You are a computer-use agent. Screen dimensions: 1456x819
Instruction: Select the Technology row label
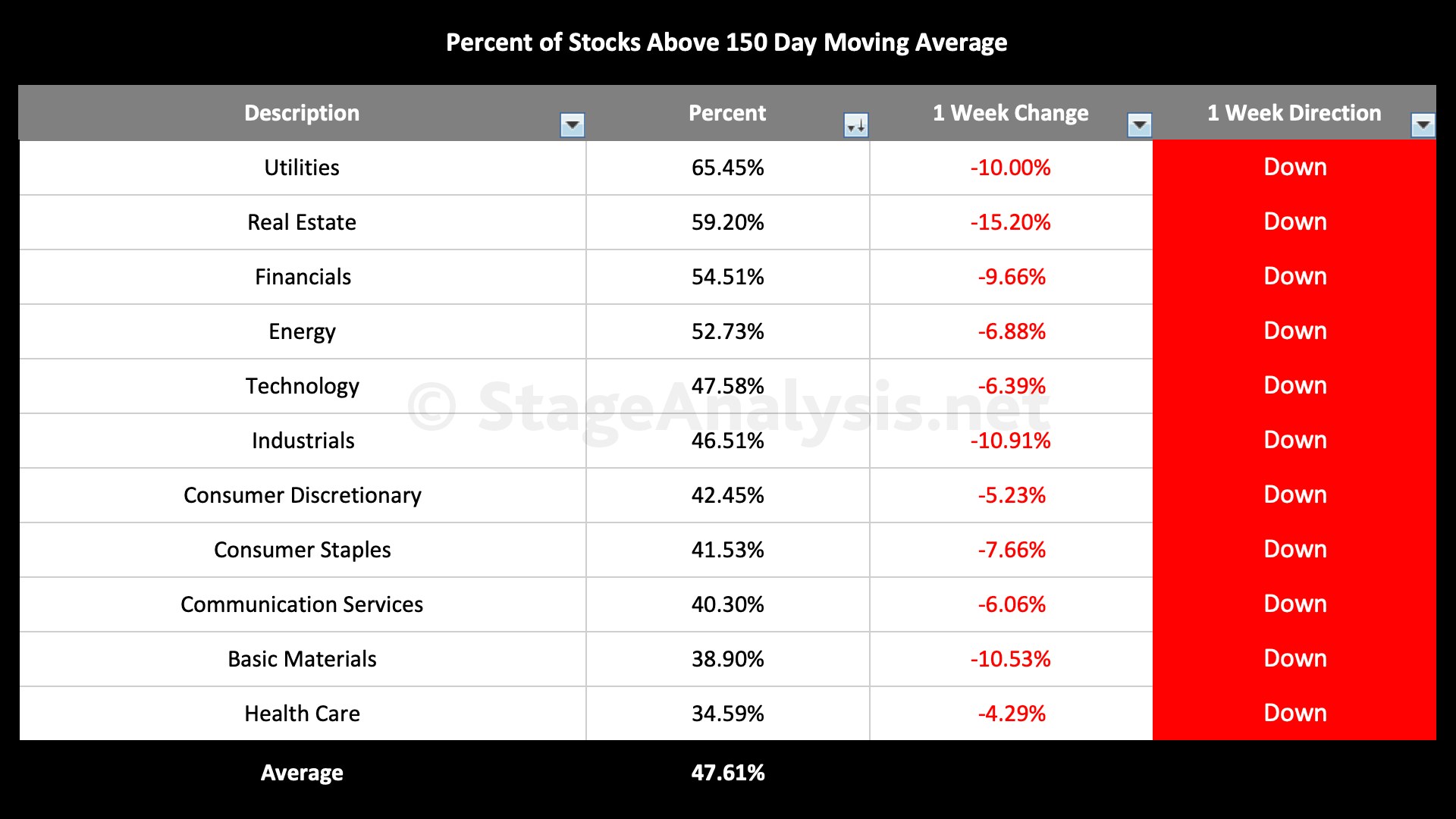click(x=302, y=386)
